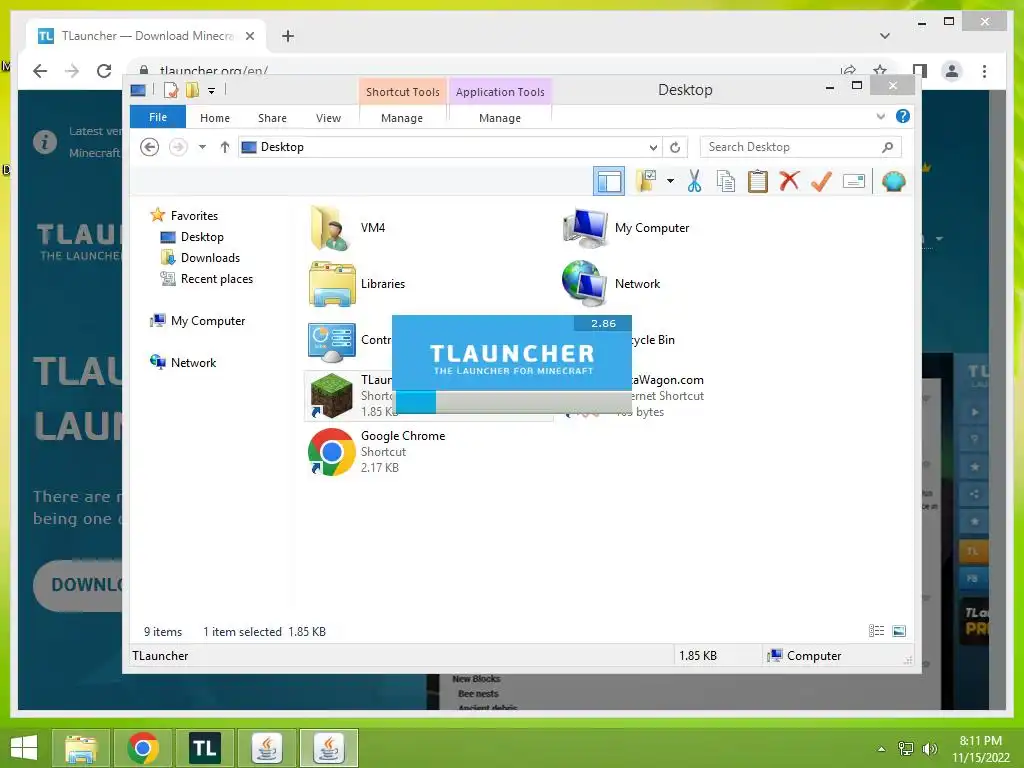Select the Network globe icon in file list
The width and height of the screenshot is (1024, 768).
coord(585,284)
